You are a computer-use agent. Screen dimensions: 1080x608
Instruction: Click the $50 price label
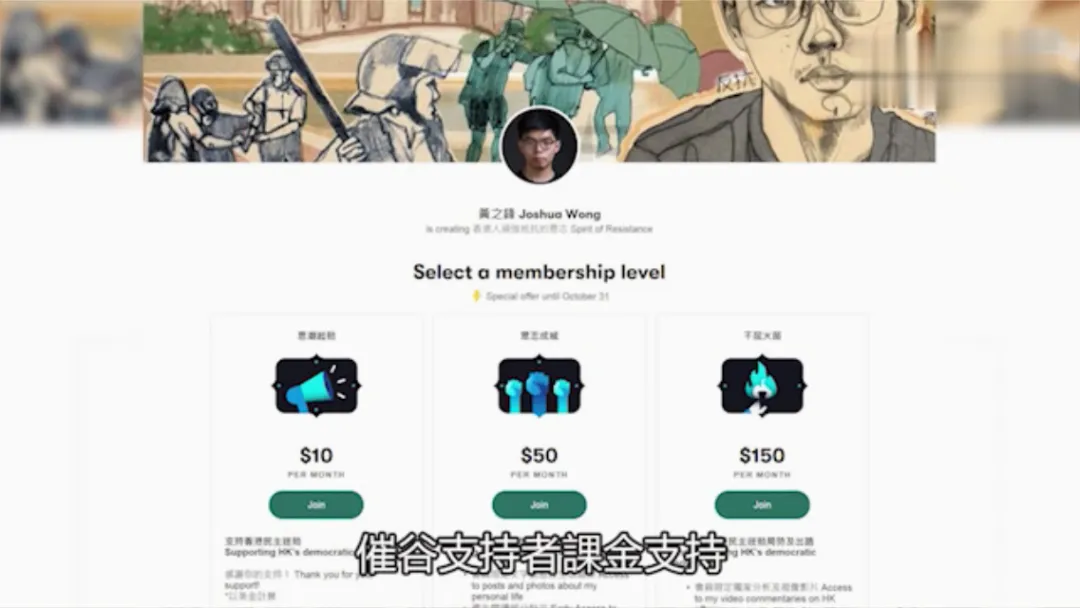[539, 455]
